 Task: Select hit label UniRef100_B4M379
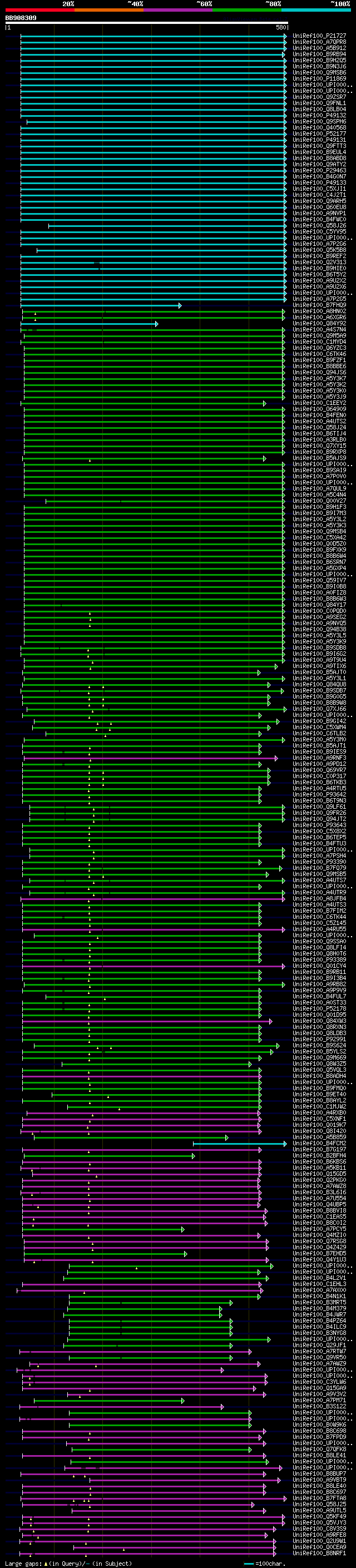point(319,1309)
